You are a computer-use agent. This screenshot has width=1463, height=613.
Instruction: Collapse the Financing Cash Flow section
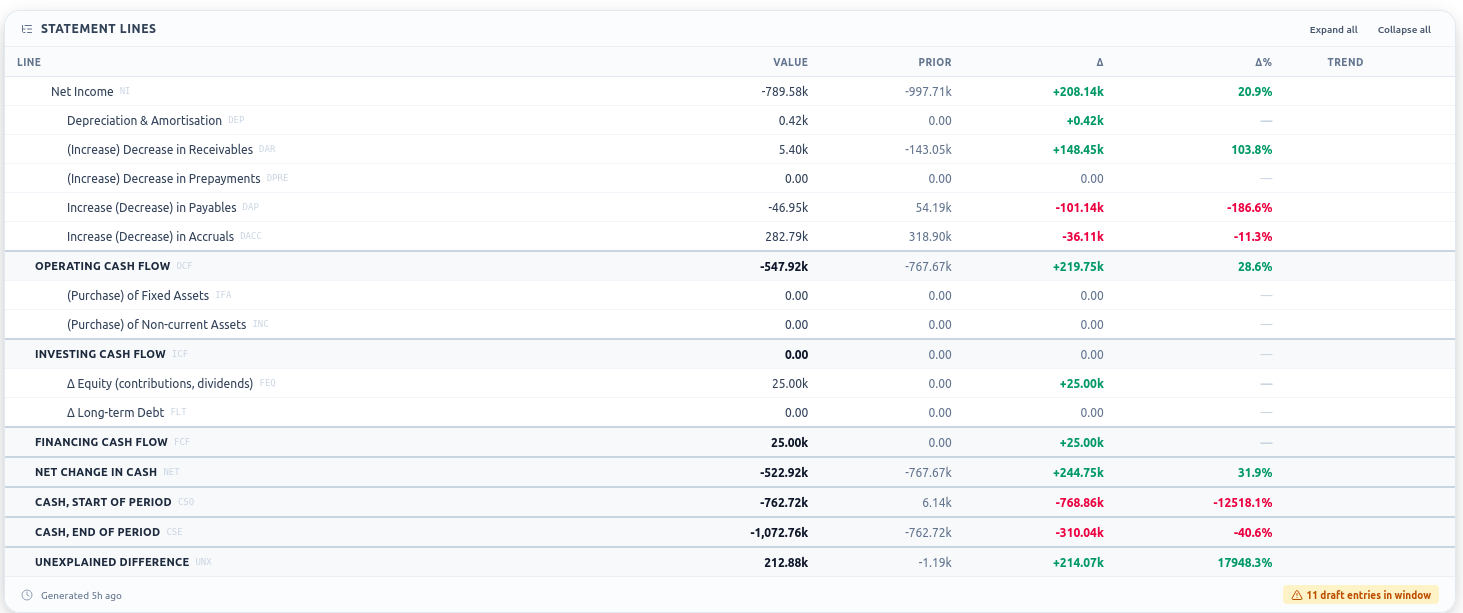pos(730,442)
